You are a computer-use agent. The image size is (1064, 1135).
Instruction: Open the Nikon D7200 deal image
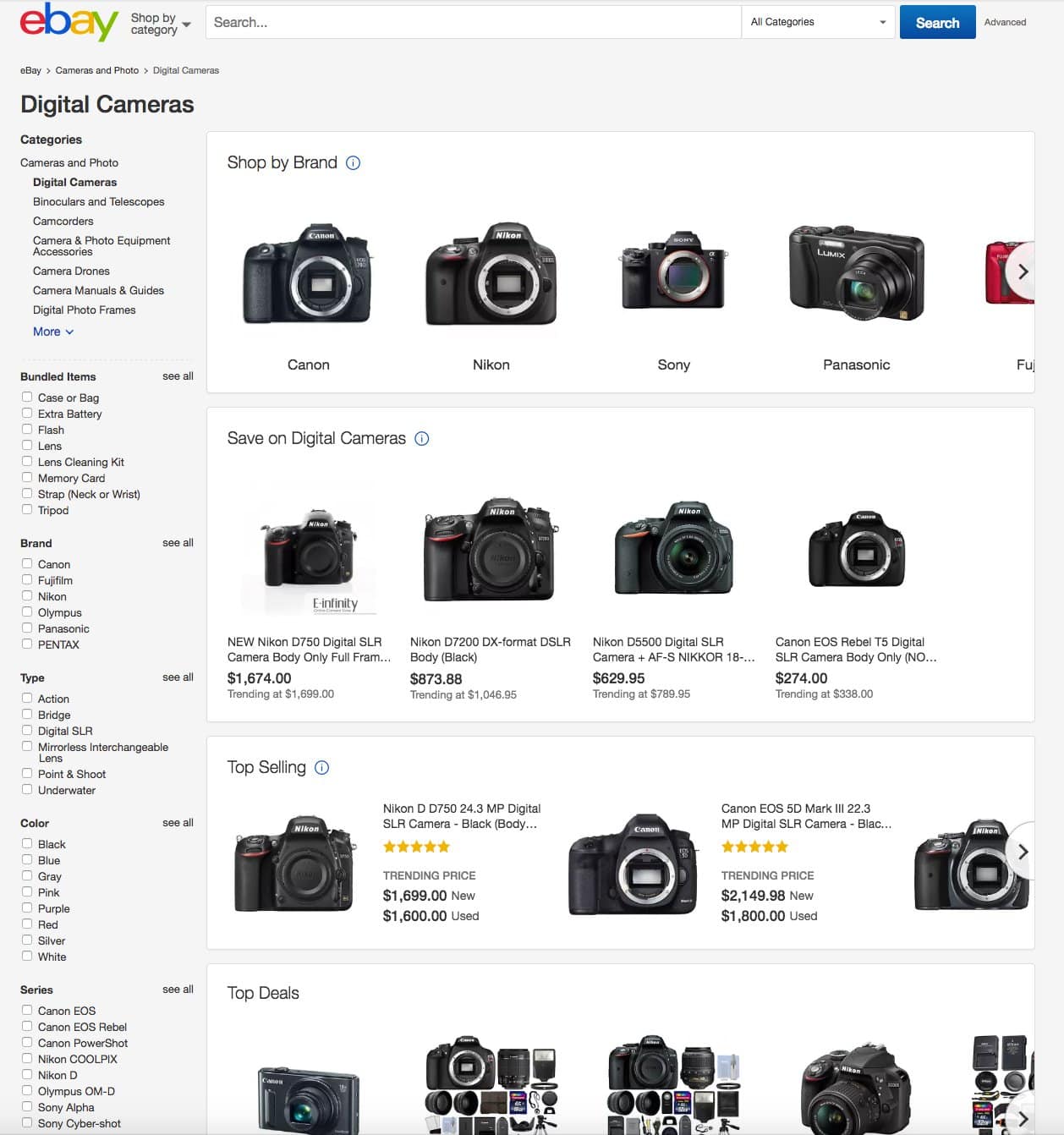coord(491,550)
